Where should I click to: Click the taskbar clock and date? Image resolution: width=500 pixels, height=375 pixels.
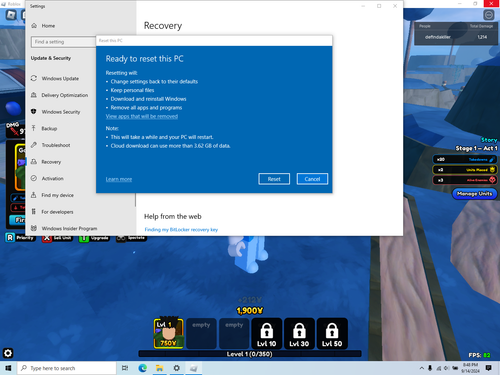470,368
